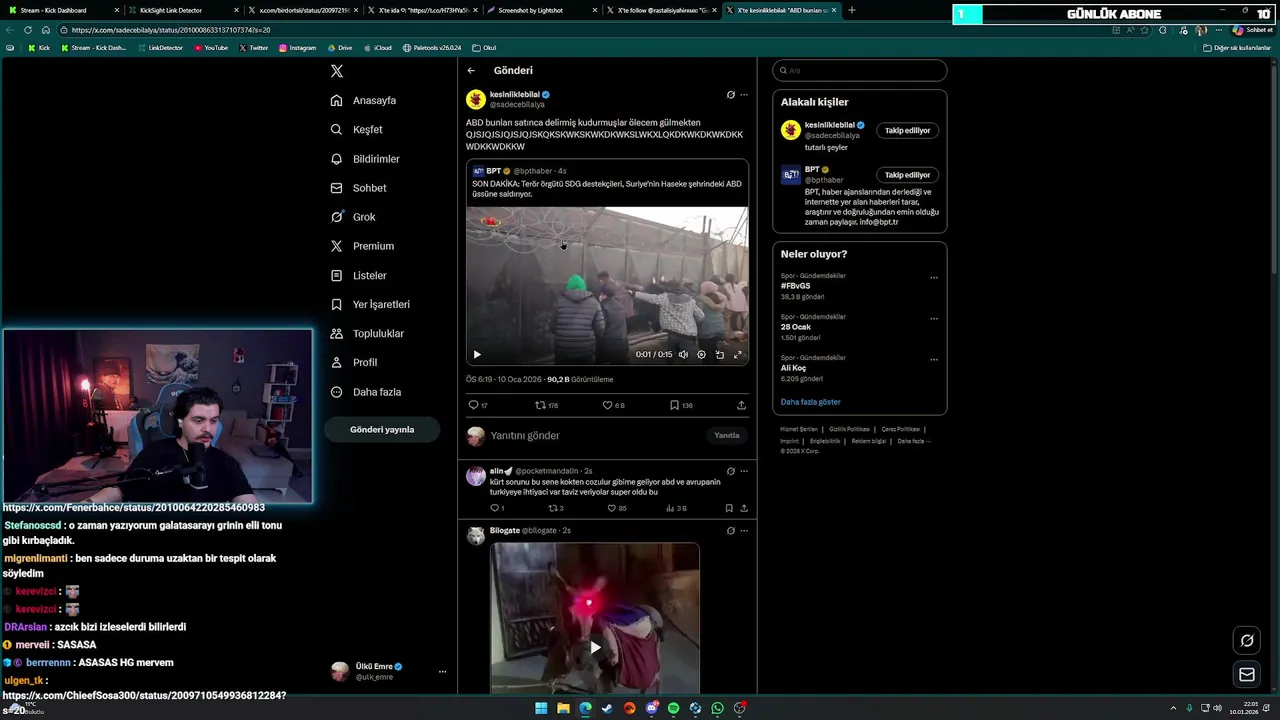Open Grok from the sidebar
The width and height of the screenshot is (1280, 720).
coord(353,217)
